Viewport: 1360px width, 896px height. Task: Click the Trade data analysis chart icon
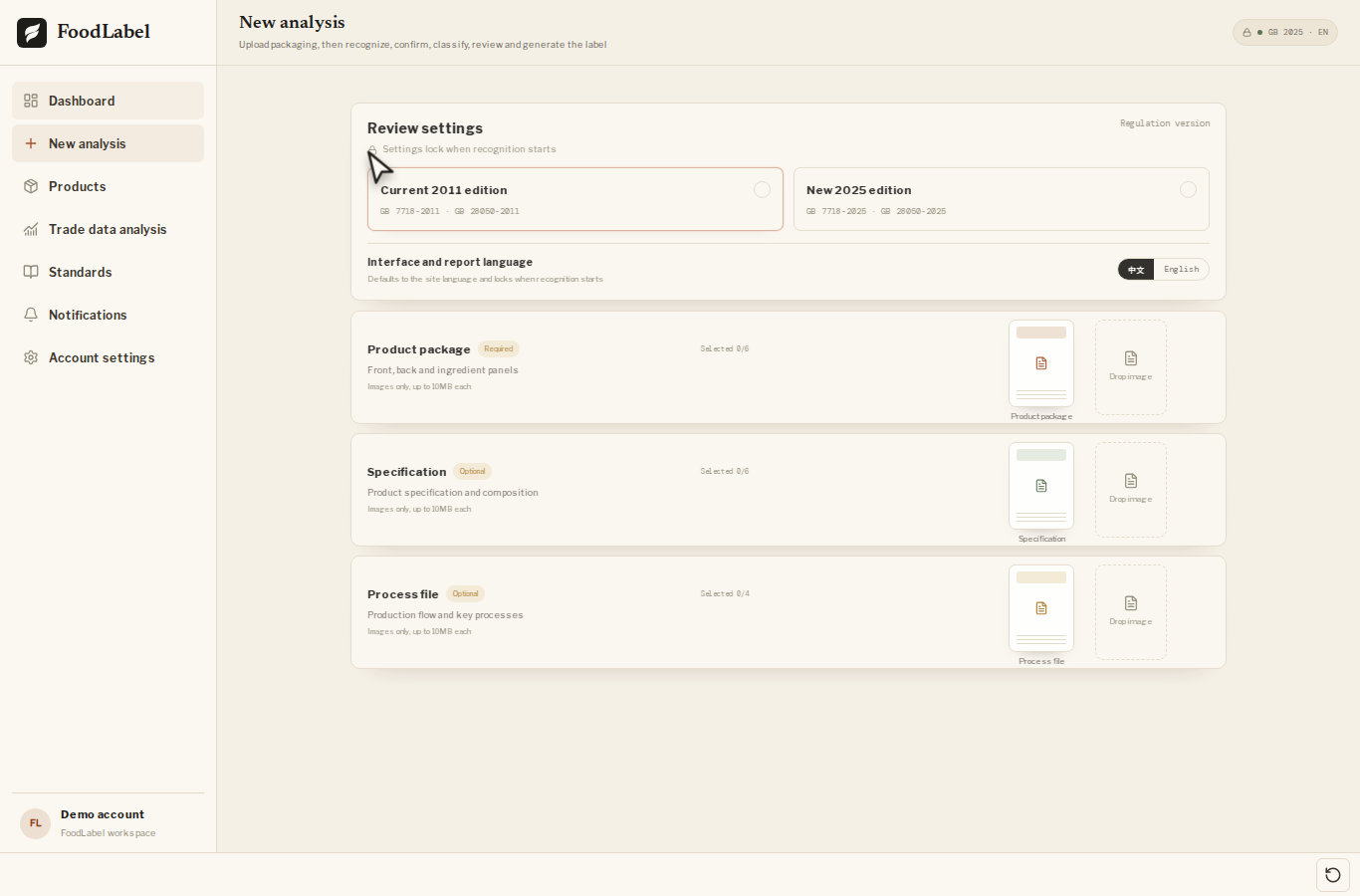(x=31, y=229)
